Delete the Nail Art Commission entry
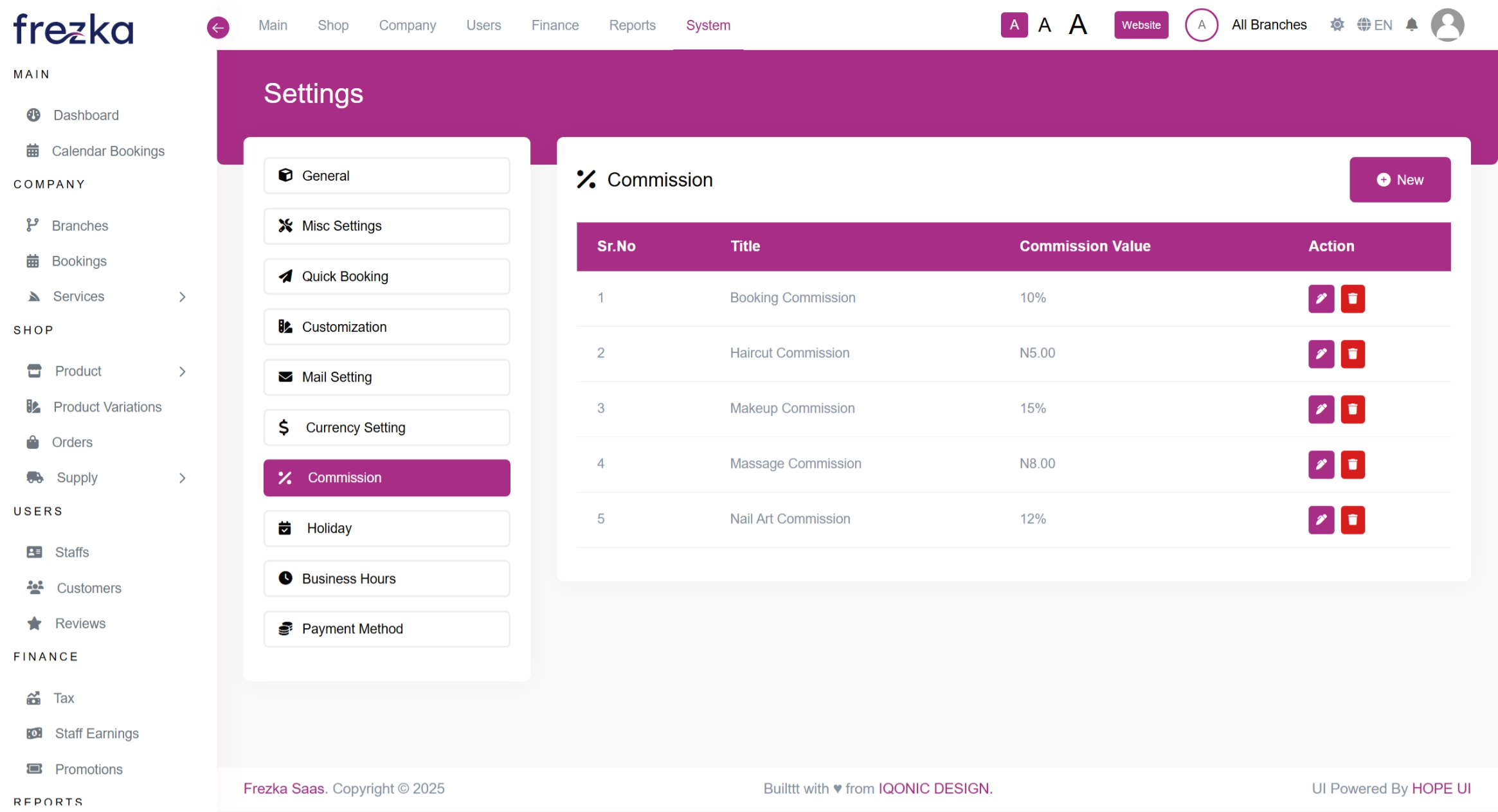1498x812 pixels. [1352, 519]
